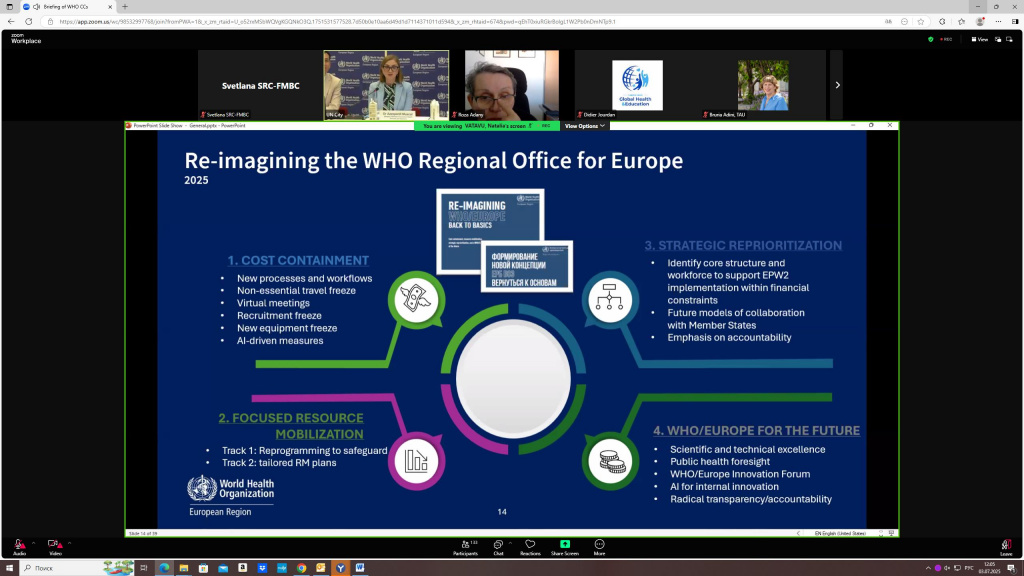This screenshot has width=1024, height=576.
Task: Click the green Share Screen button
Action: pos(565,545)
